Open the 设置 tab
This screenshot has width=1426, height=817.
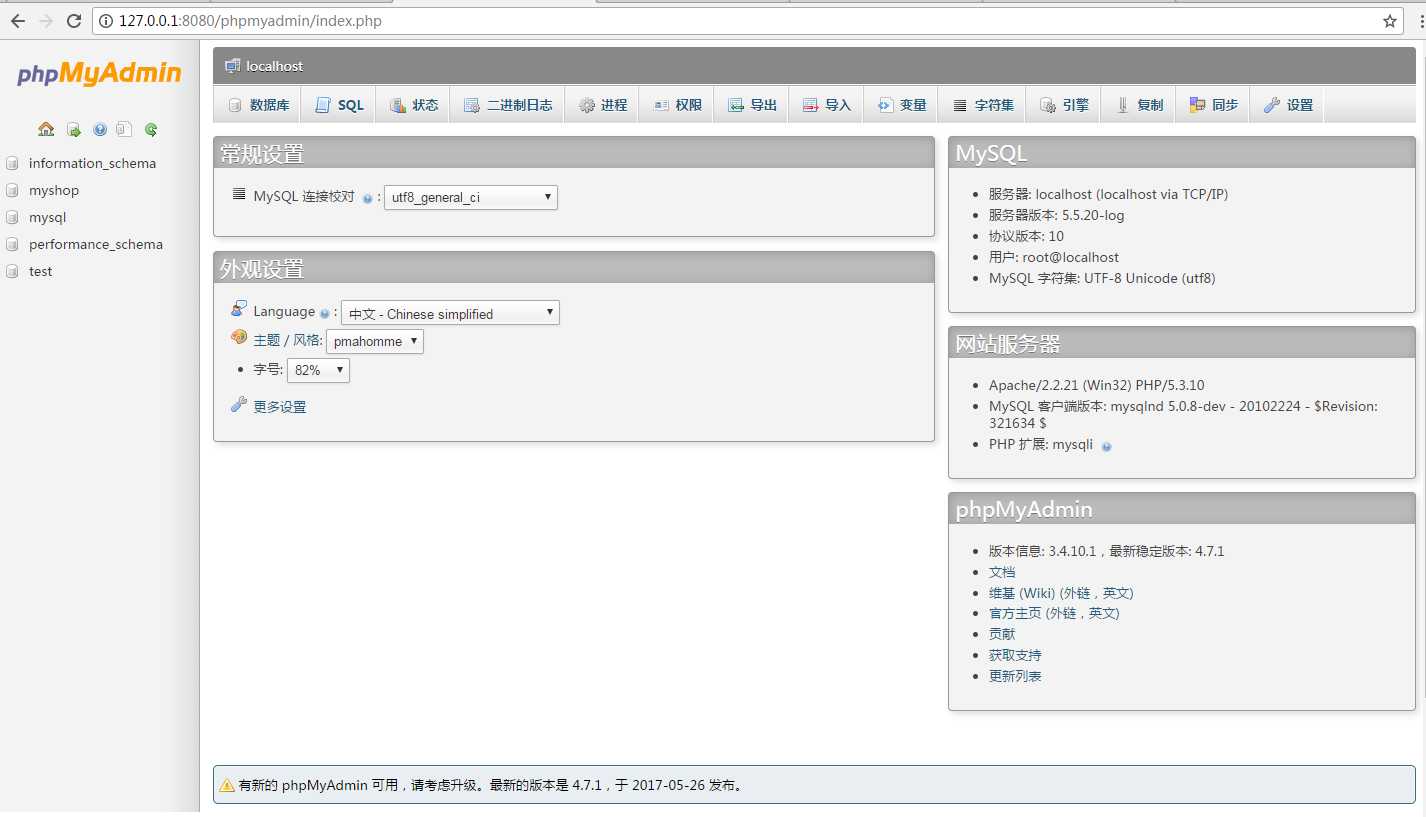(1288, 105)
